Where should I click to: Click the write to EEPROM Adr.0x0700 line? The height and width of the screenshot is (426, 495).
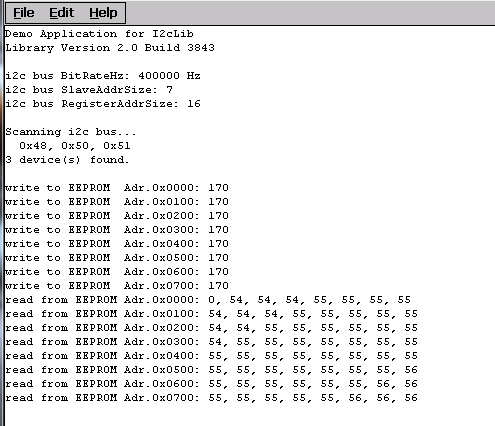[x=117, y=286]
